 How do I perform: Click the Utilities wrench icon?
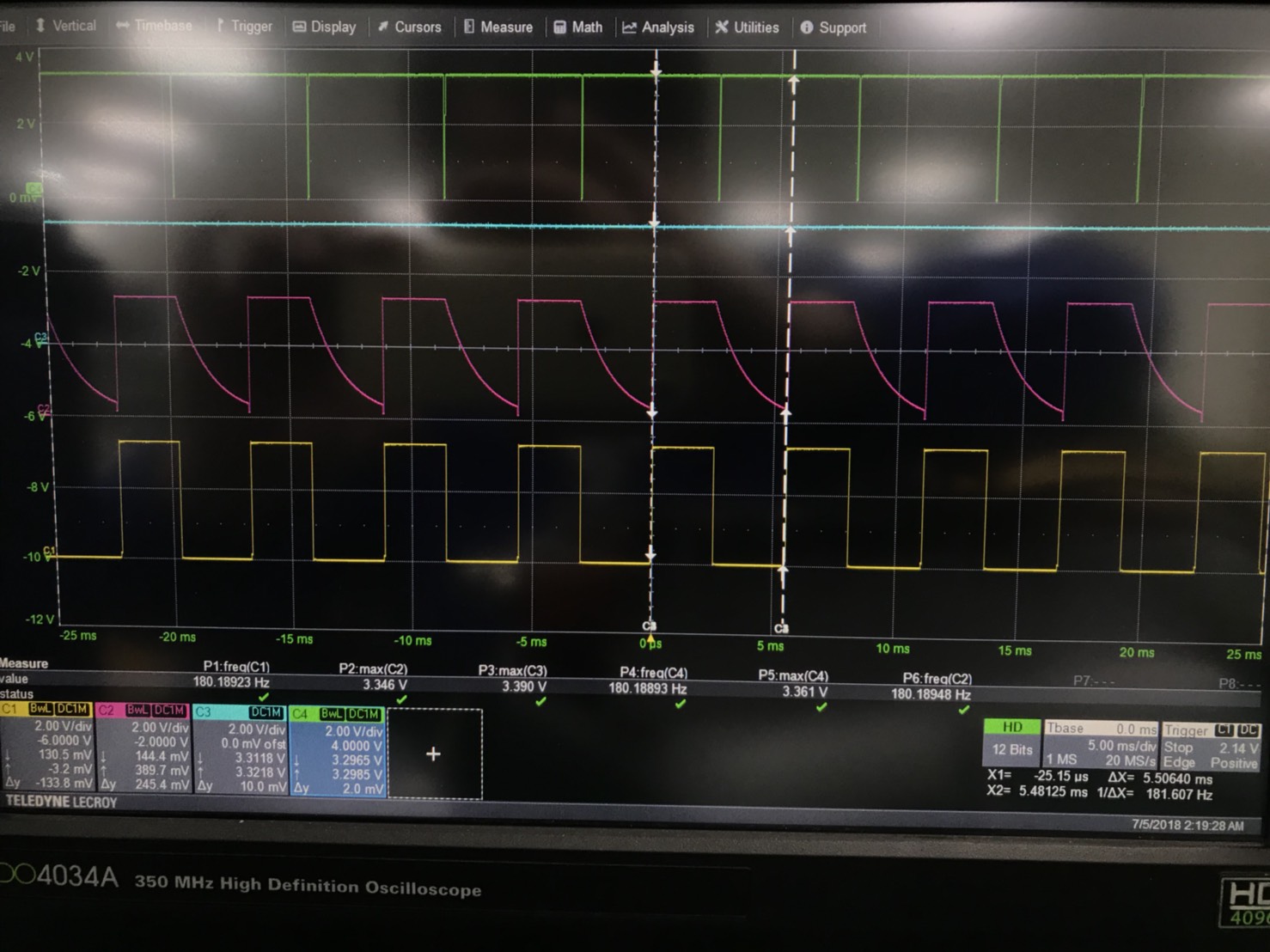point(721,27)
